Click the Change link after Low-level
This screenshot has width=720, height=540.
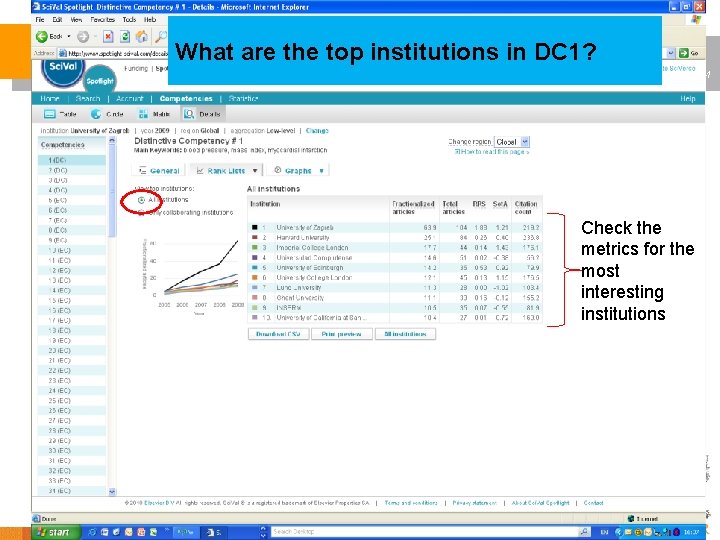pyautogui.click(x=317, y=130)
